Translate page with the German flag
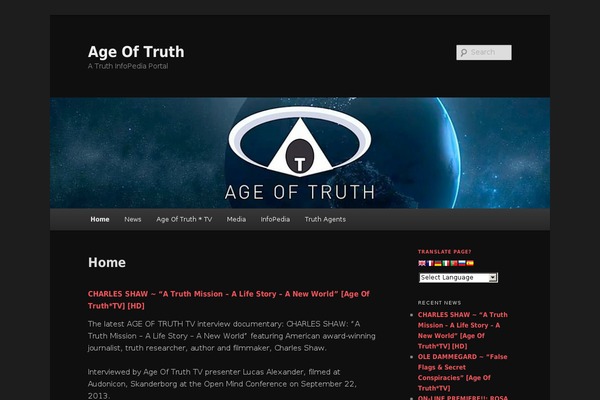 pyautogui.click(x=438, y=263)
